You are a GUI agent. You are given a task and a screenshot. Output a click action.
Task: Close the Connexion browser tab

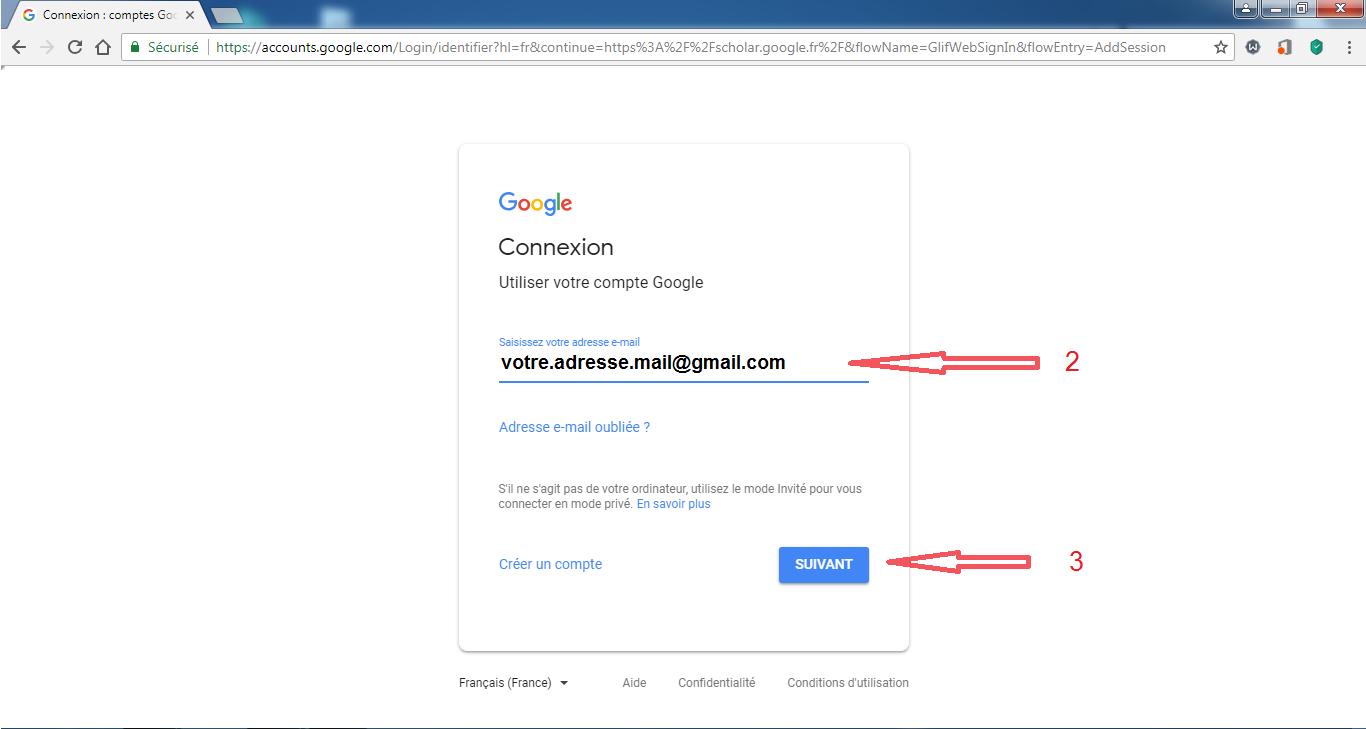click(x=190, y=15)
